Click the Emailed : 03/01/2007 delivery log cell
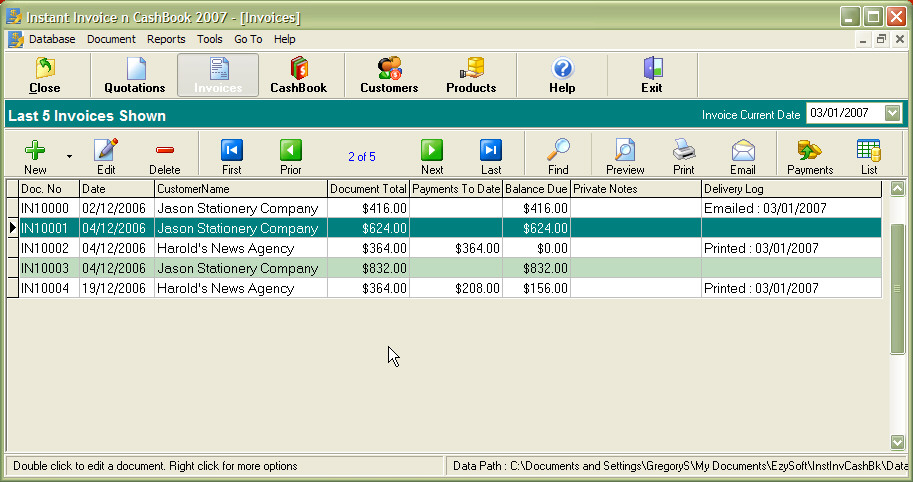Screen dimensions: 913x482 click(x=791, y=208)
